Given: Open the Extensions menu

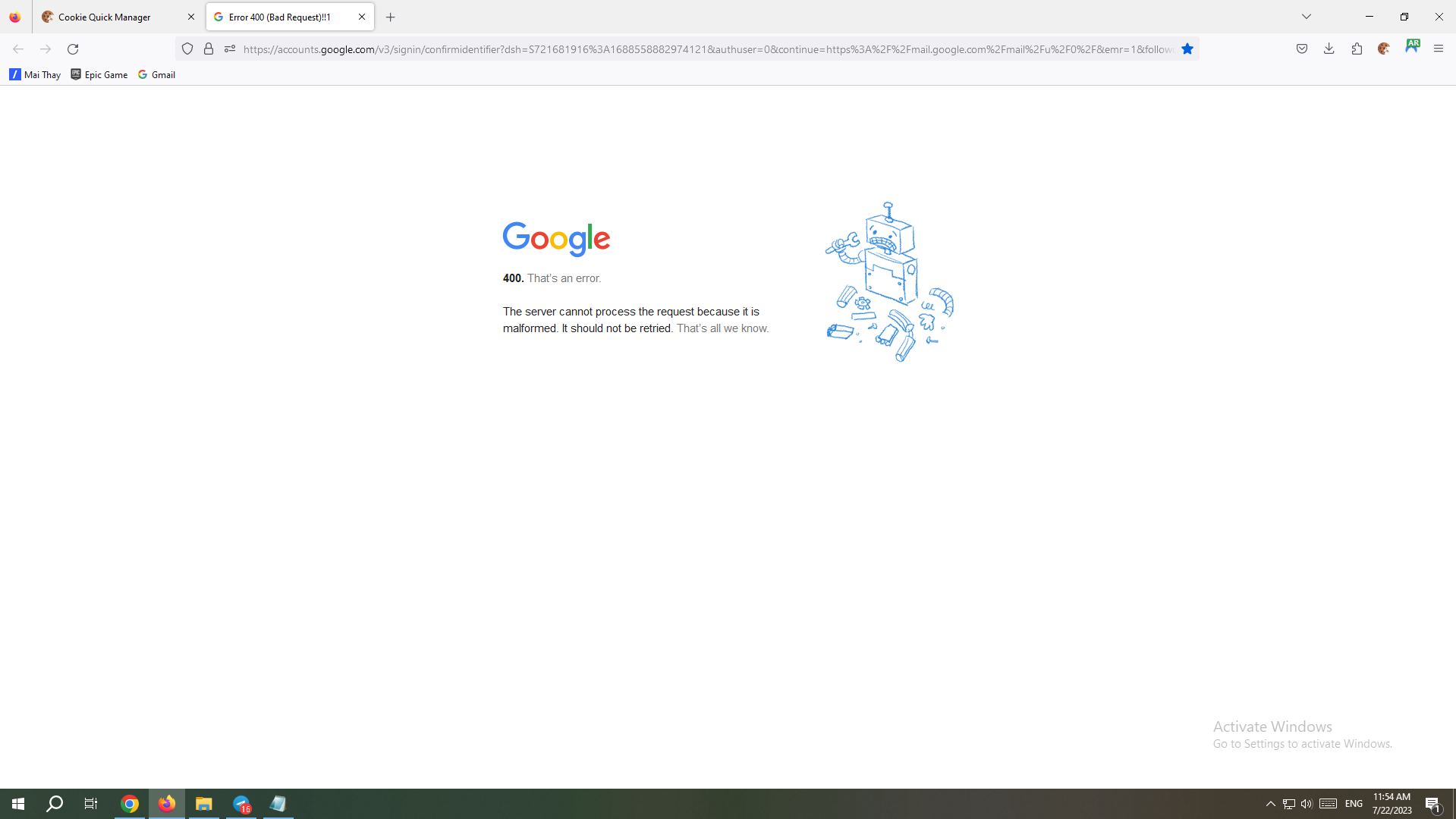Looking at the screenshot, I should click(1357, 49).
